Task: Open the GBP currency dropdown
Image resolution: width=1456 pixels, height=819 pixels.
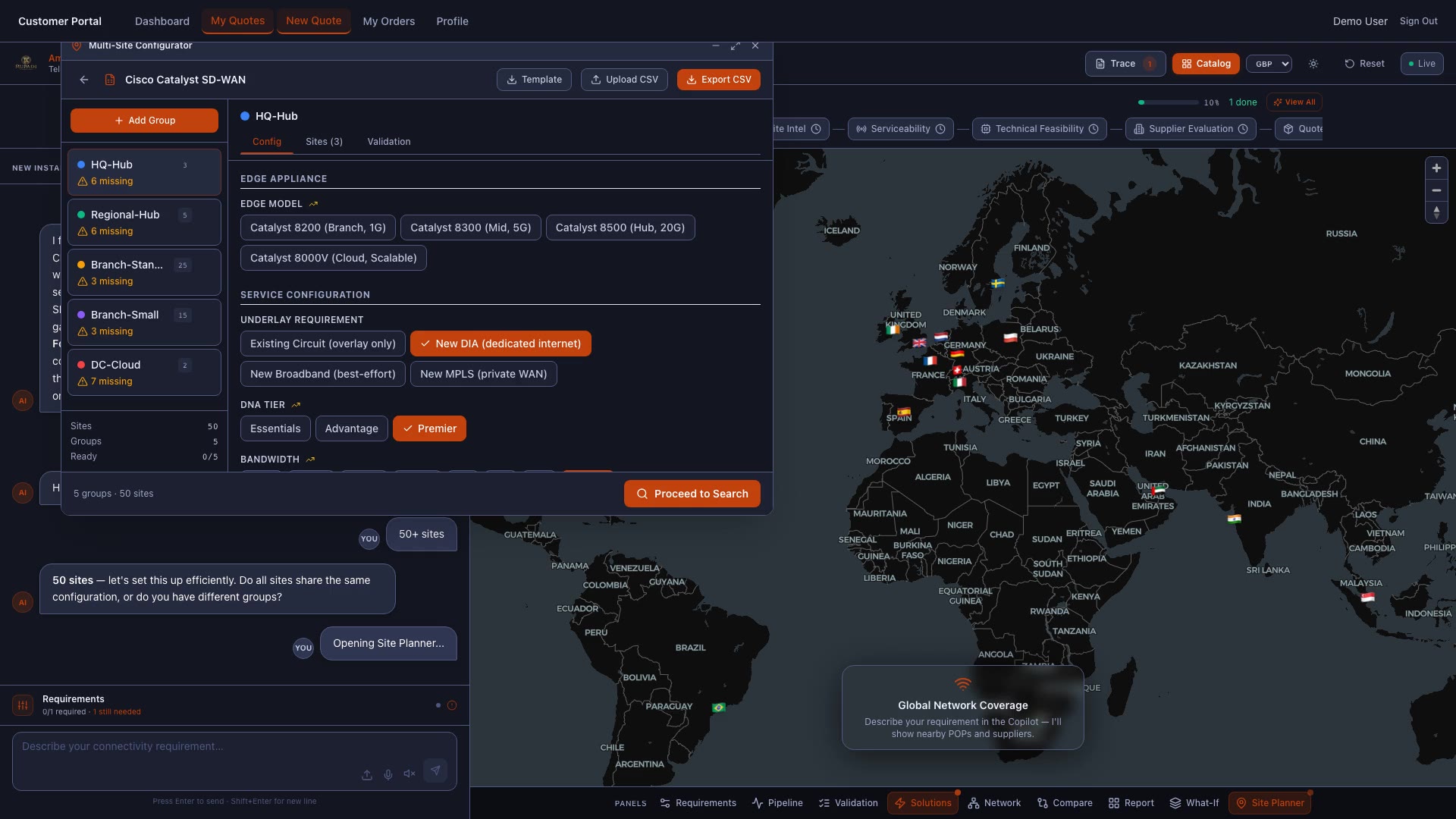Action: tap(1269, 64)
